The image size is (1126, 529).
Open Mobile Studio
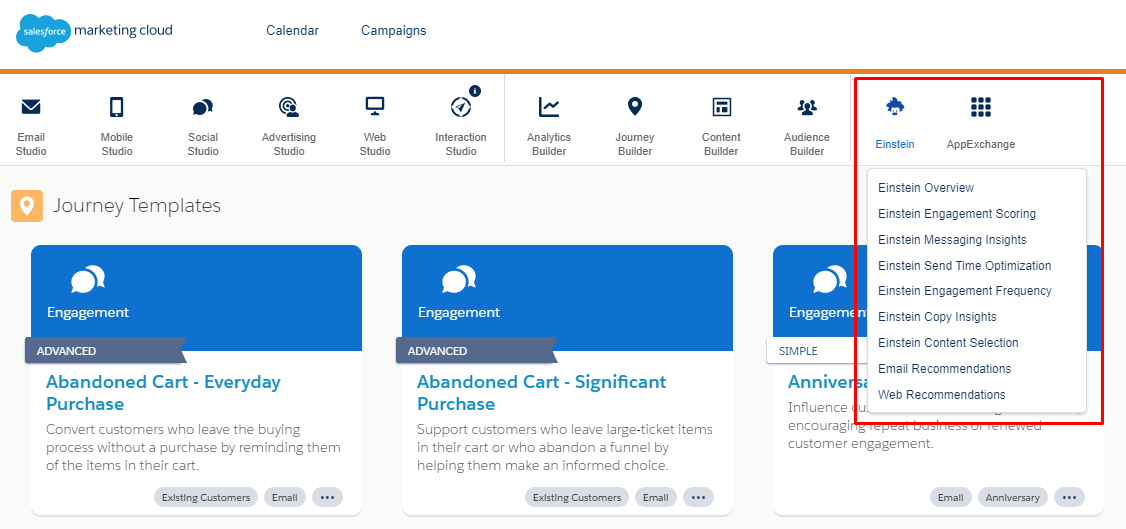click(116, 126)
